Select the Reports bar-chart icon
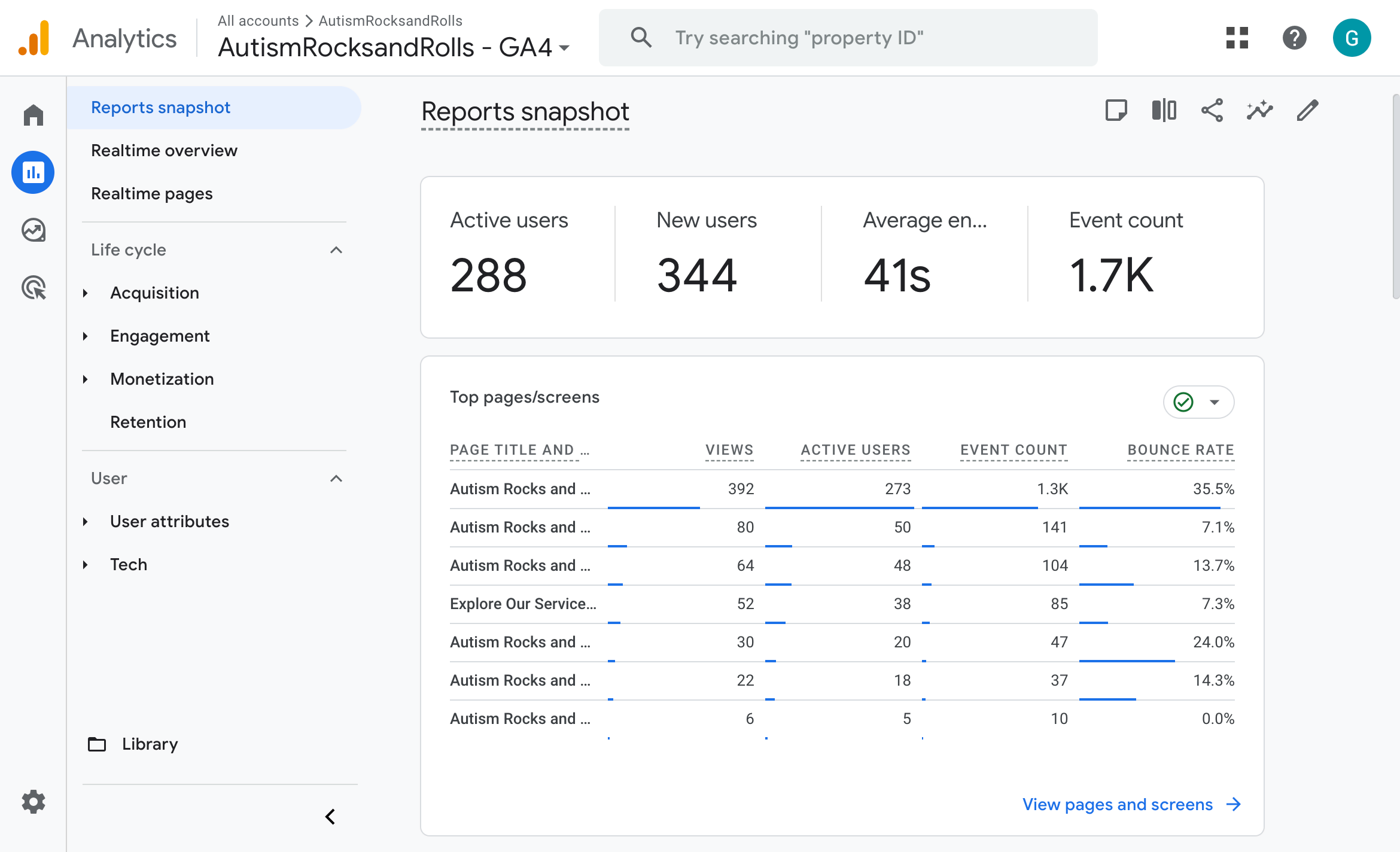The height and width of the screenshot is (852, 1400). pos(34,172)
